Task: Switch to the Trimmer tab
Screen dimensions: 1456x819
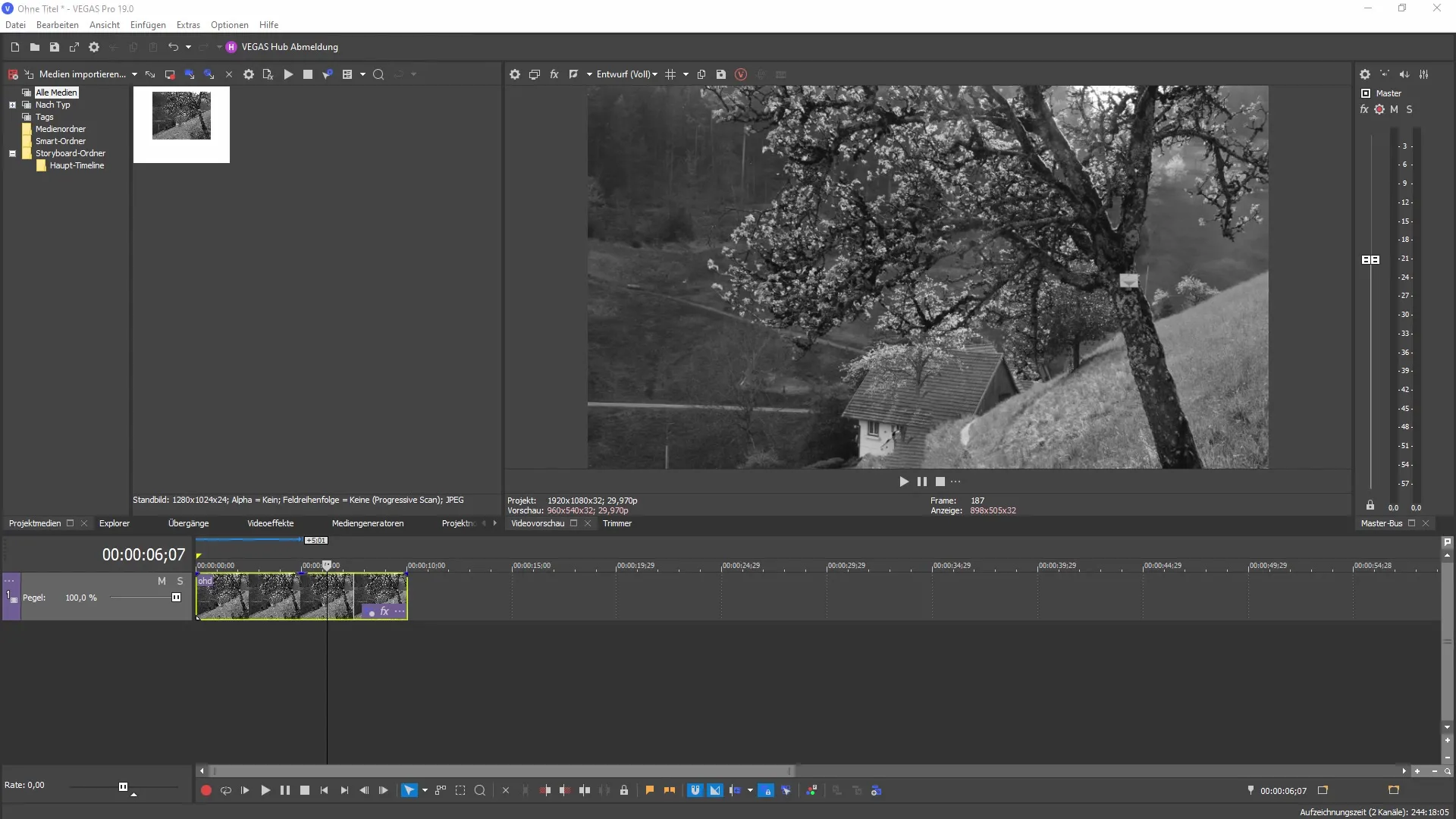Action: 617,523
